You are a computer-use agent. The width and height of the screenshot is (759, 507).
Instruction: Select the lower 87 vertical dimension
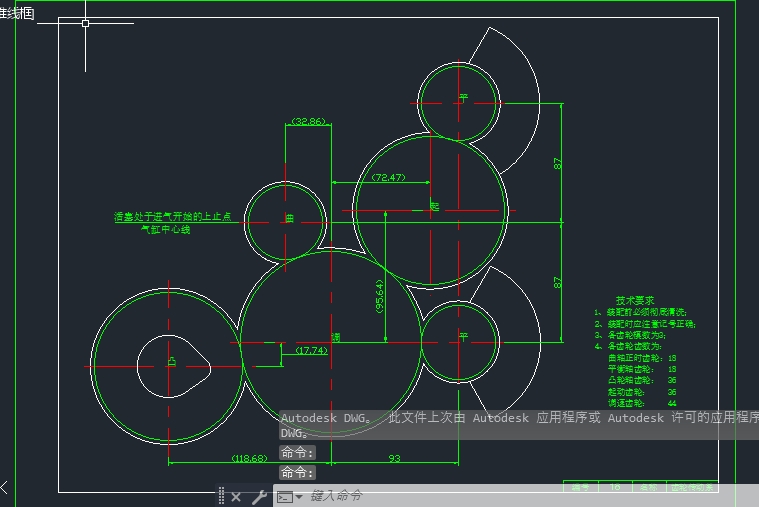tap(557, 282)
